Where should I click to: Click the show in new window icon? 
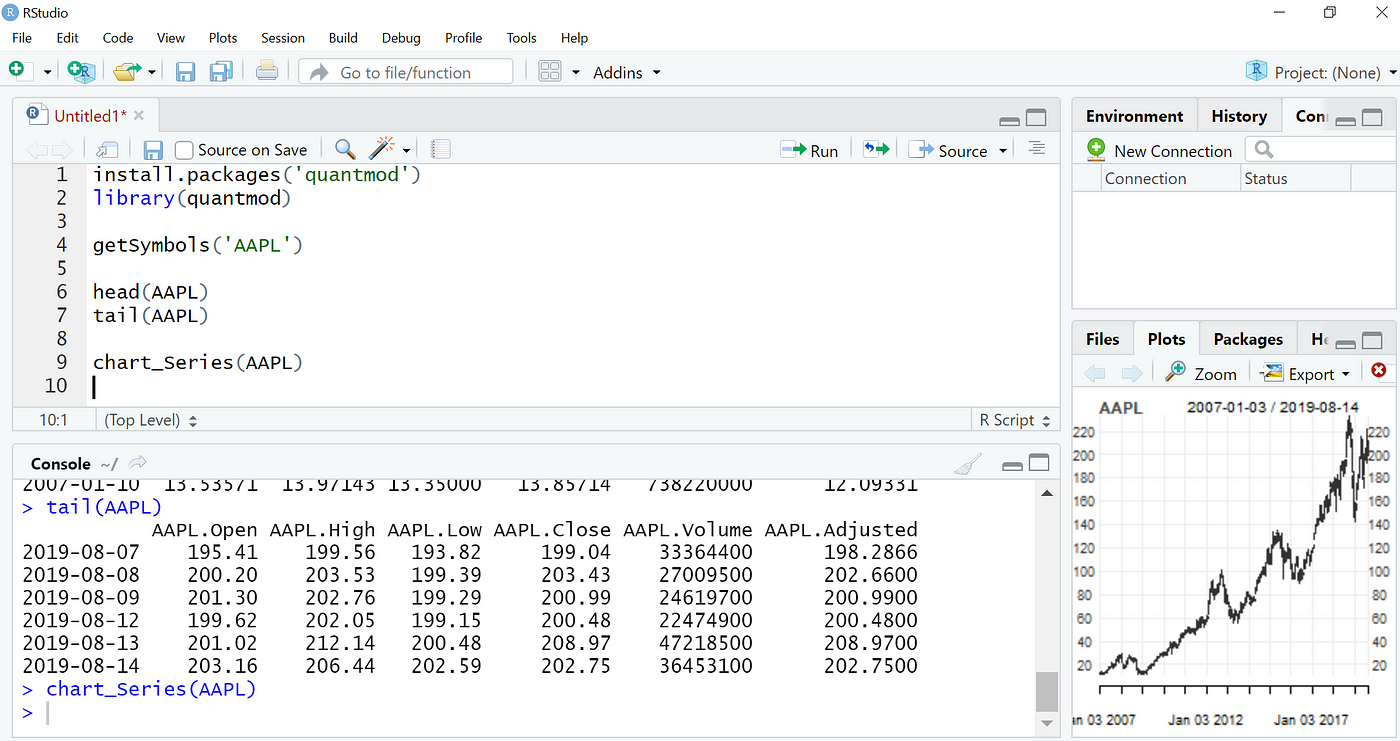click(107, 150)
